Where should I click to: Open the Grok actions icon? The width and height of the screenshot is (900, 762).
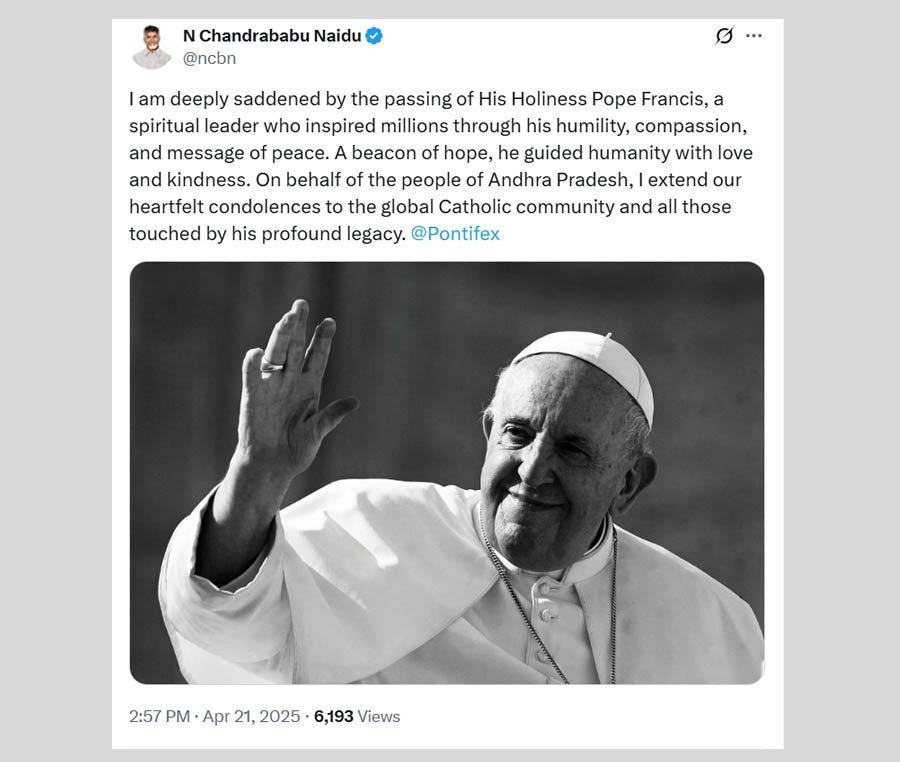725,36
